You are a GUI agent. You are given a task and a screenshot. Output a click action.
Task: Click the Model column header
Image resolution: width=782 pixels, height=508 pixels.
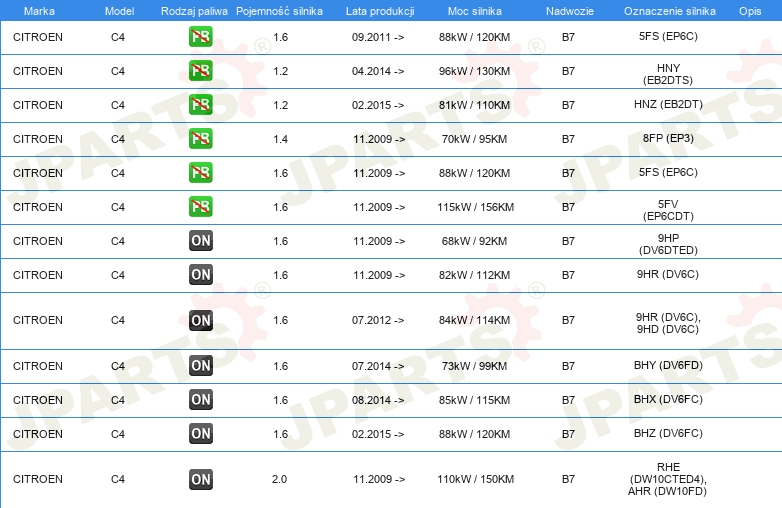119,11
